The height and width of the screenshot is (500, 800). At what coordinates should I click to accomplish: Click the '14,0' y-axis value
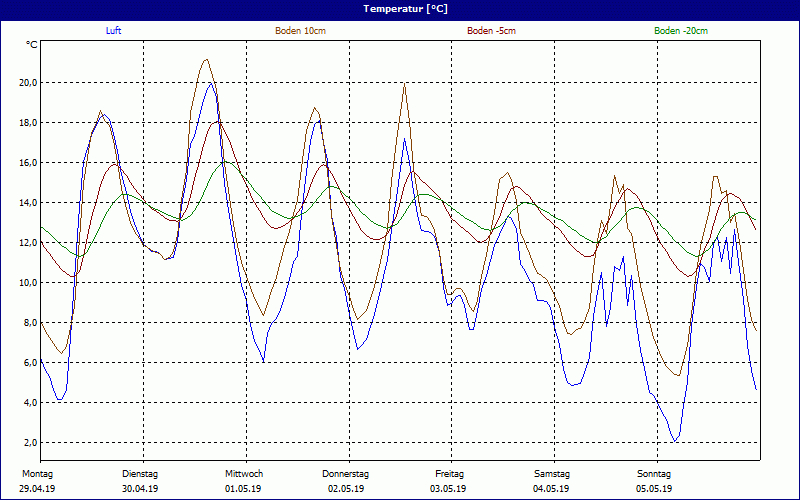click(28, 203)
